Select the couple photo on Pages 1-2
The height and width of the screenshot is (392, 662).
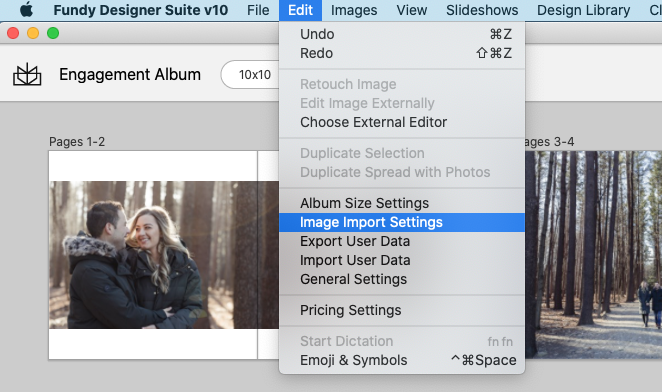[x=164, y=255]
